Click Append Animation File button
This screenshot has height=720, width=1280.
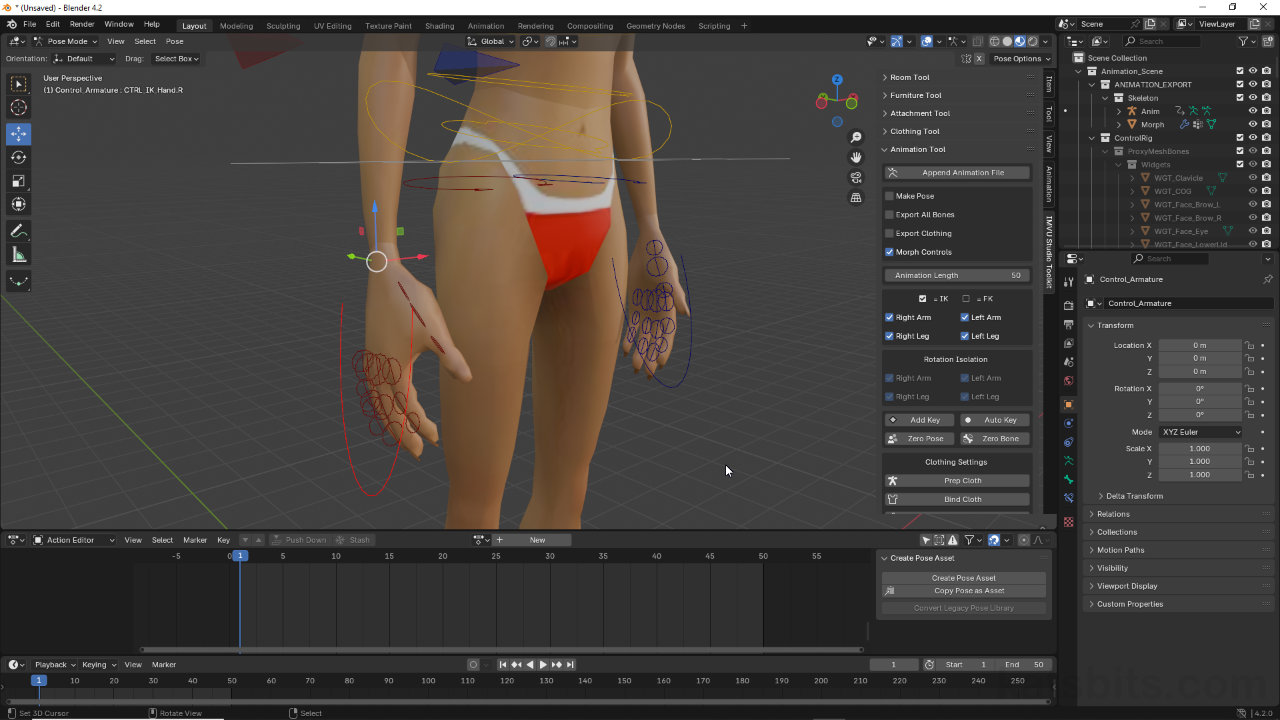pyautogui.click(x=957, y=173)
